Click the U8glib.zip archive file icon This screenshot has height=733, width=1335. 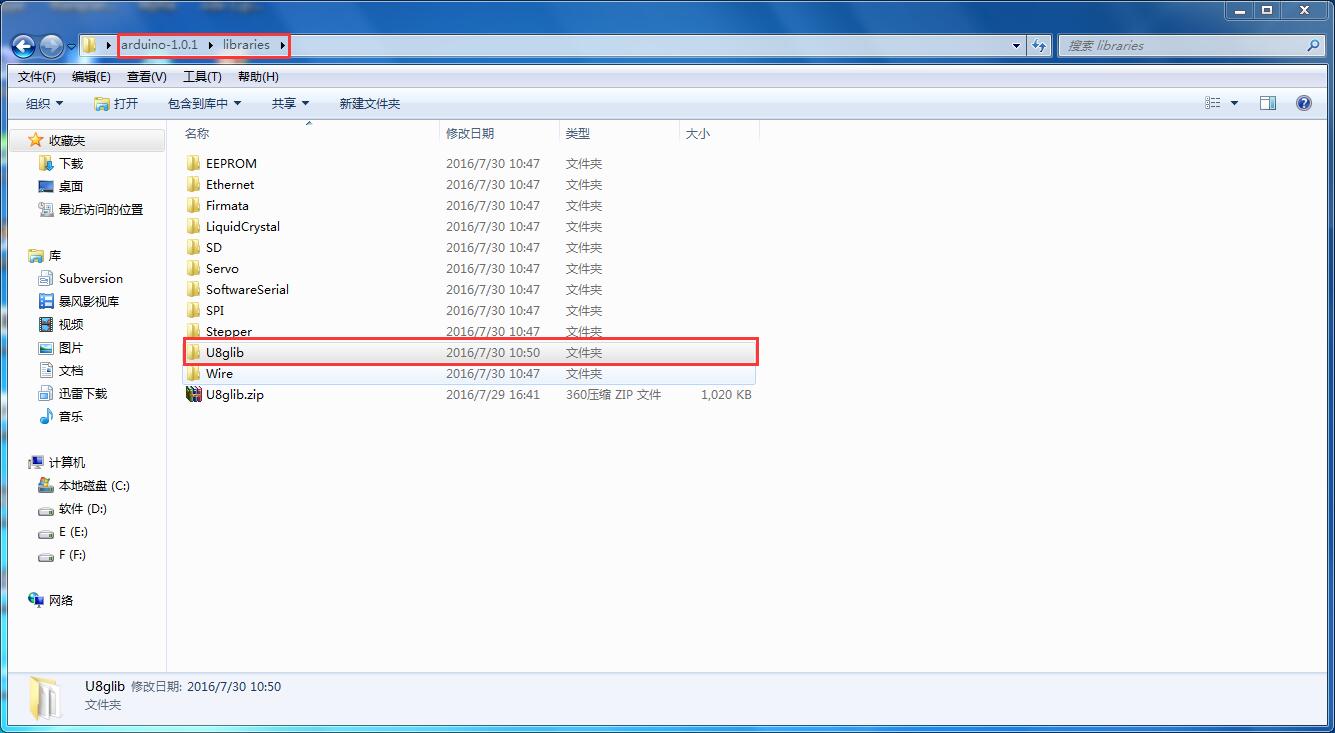[194, 394]
